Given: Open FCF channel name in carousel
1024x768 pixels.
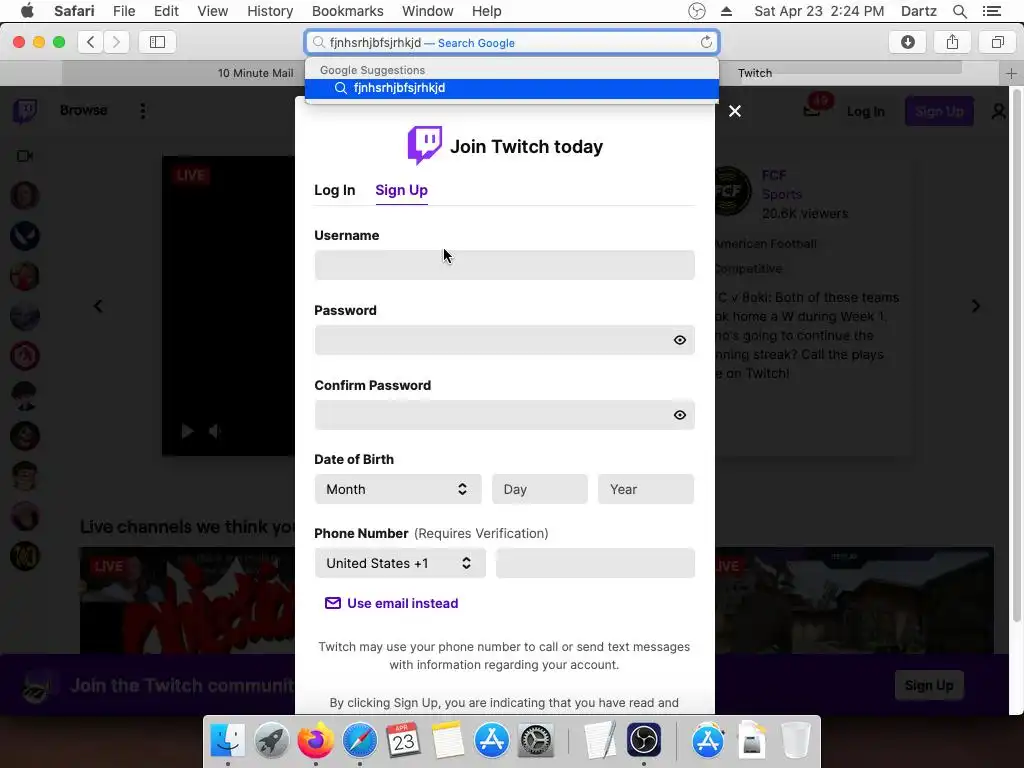Looking at the screenshot, I should pyautogui.click(x=774, y=175).
